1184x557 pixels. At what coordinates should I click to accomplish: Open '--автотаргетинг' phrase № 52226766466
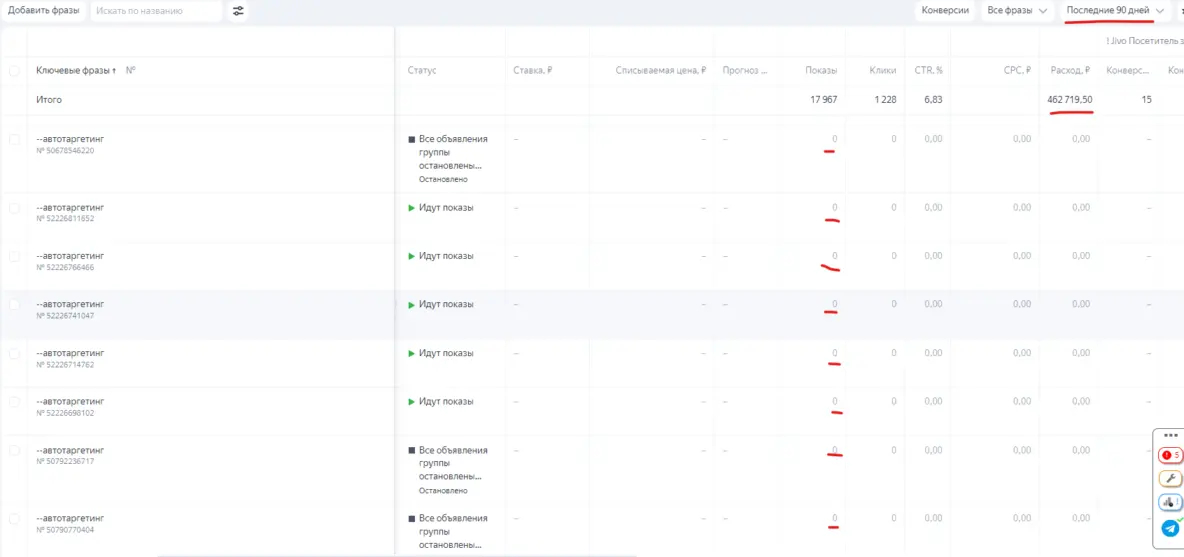(x=70, y=256)
